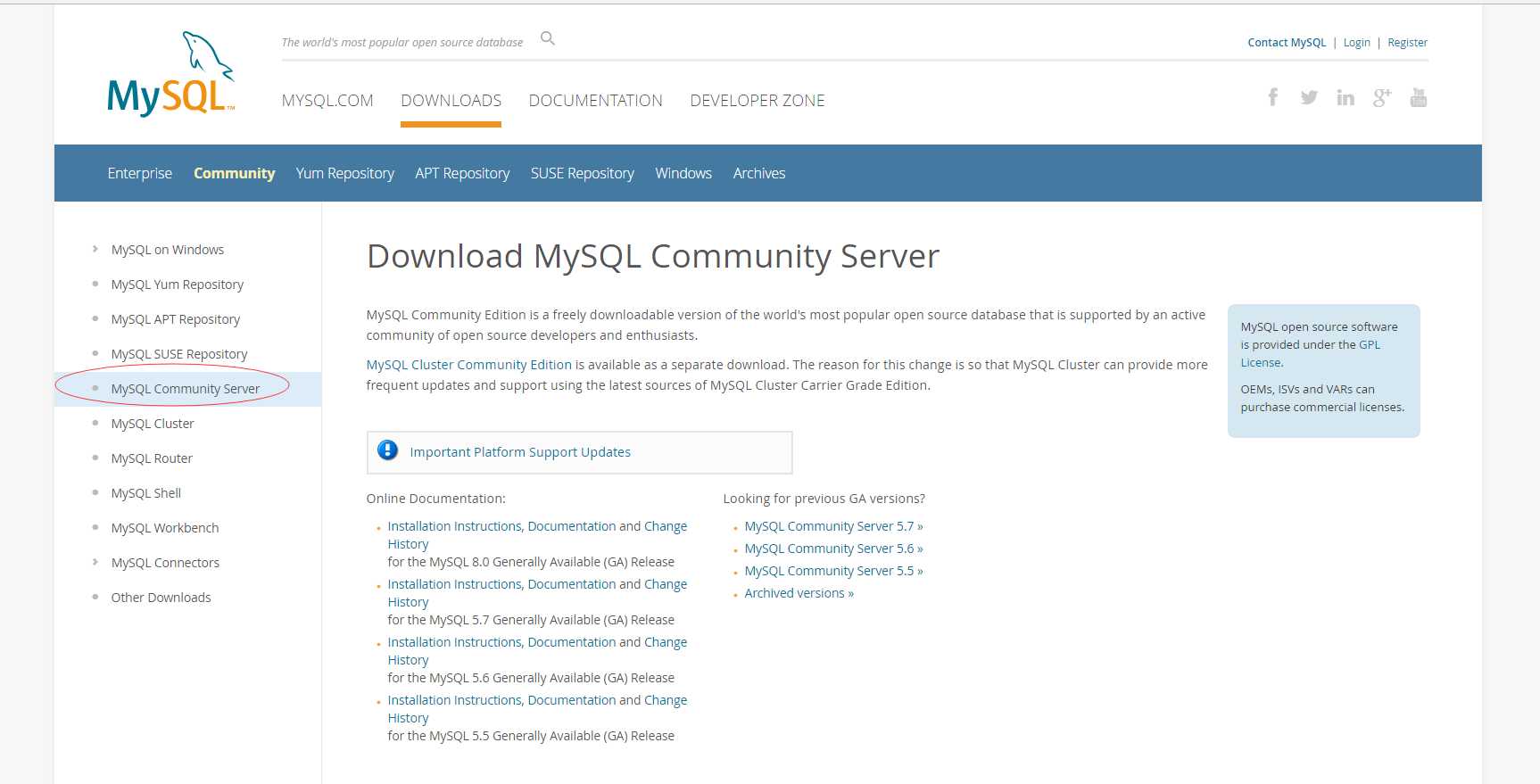Open Other Downloads sidebar item
Viewport: 1540px width, 784px height.
click(161, 598)
